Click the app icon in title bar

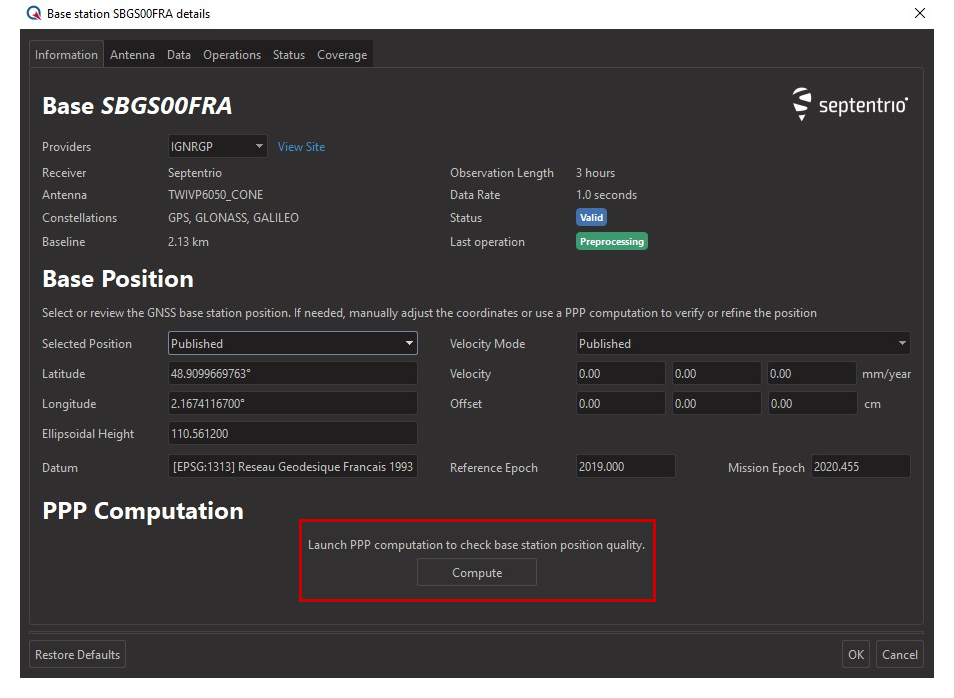click(34, 14)
